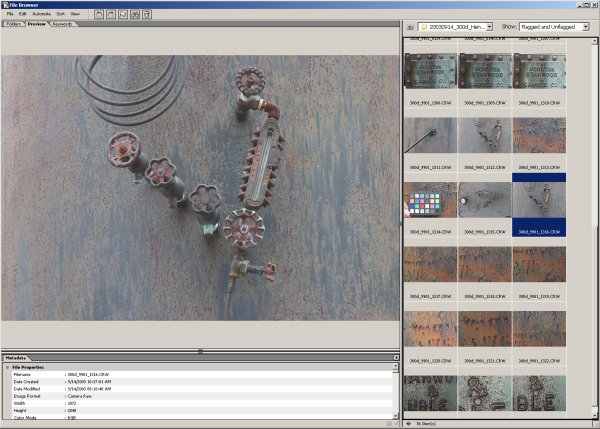This screenshot has height=429, width=600.
Task: Click the rotate clockwise toolbar icon
Action: (111, 15)
